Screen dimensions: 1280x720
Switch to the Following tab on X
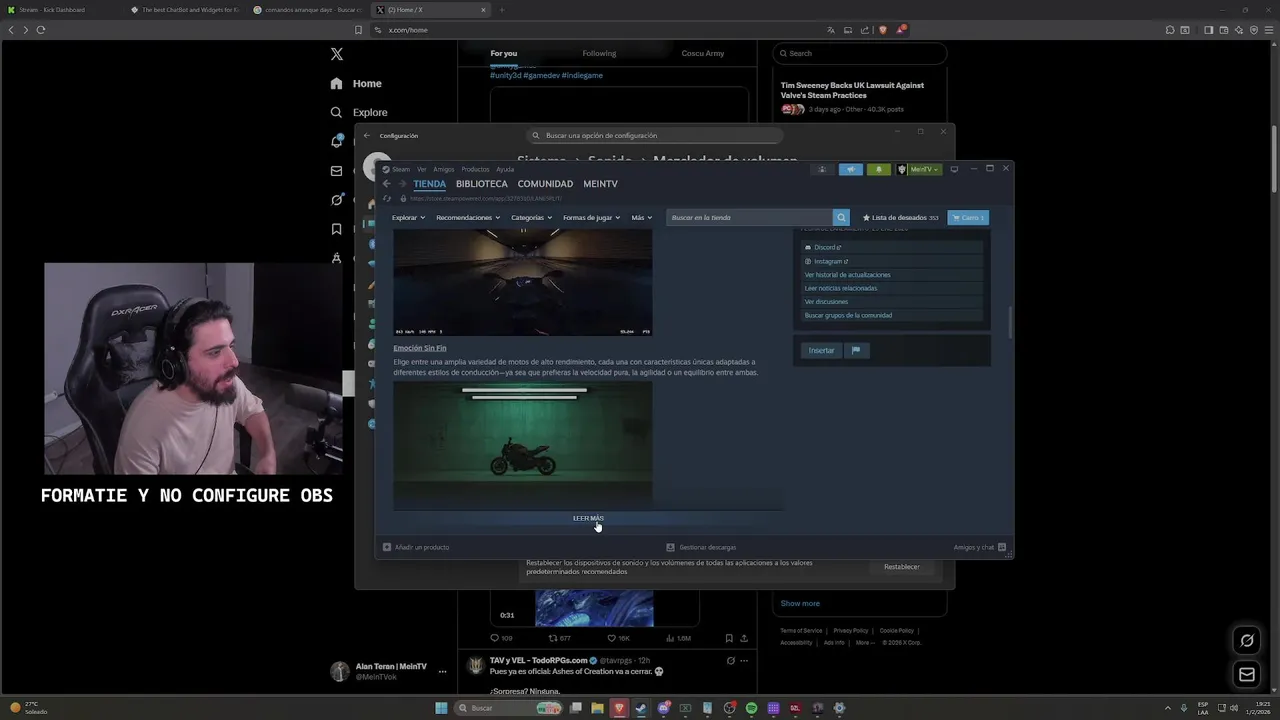point(599,53)
